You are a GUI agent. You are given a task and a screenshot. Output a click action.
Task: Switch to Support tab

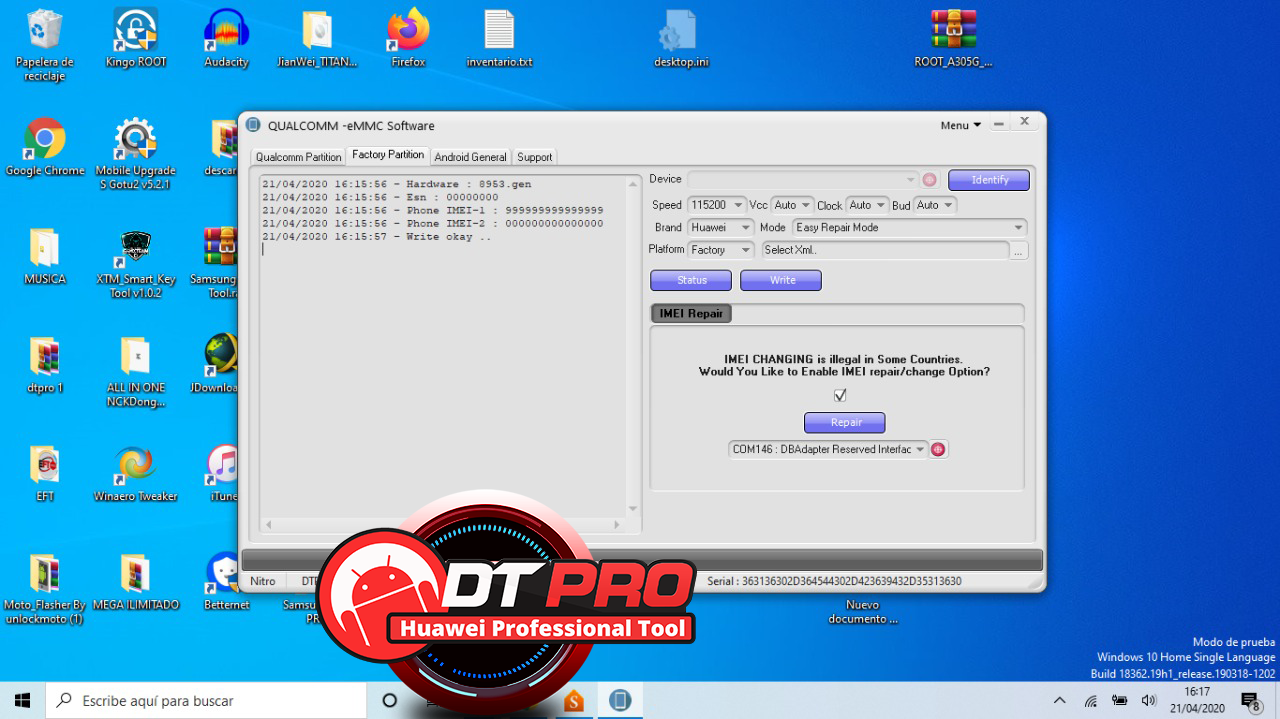(x=534, y=157)
